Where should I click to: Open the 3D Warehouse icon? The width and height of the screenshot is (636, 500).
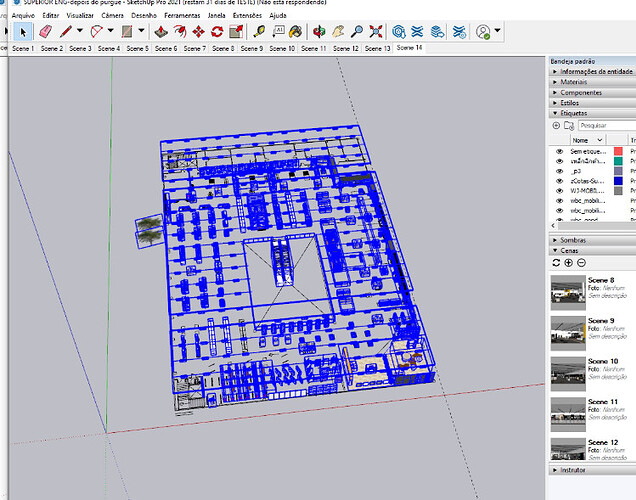[399, 32]
